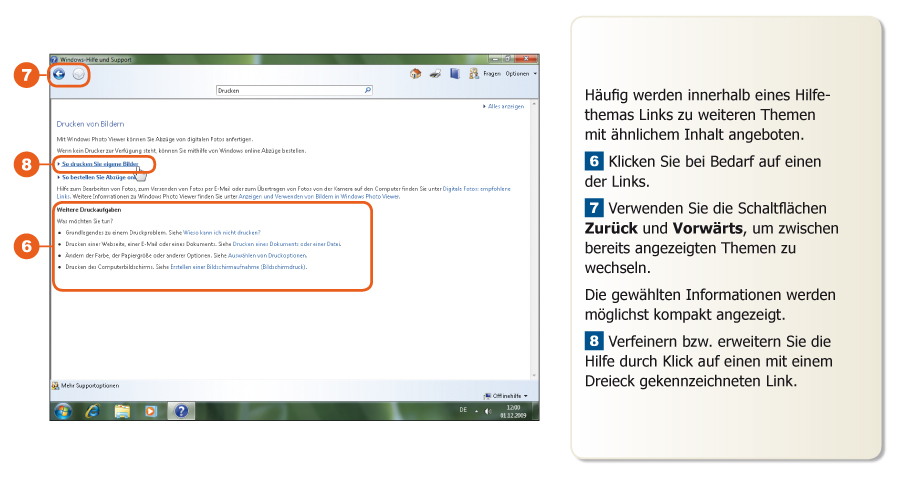The height and width of the screenshot is (480, 900).
Task: Open link 'Wieso kann ich nicht drucken?'
Action: [x=221, y=231]
